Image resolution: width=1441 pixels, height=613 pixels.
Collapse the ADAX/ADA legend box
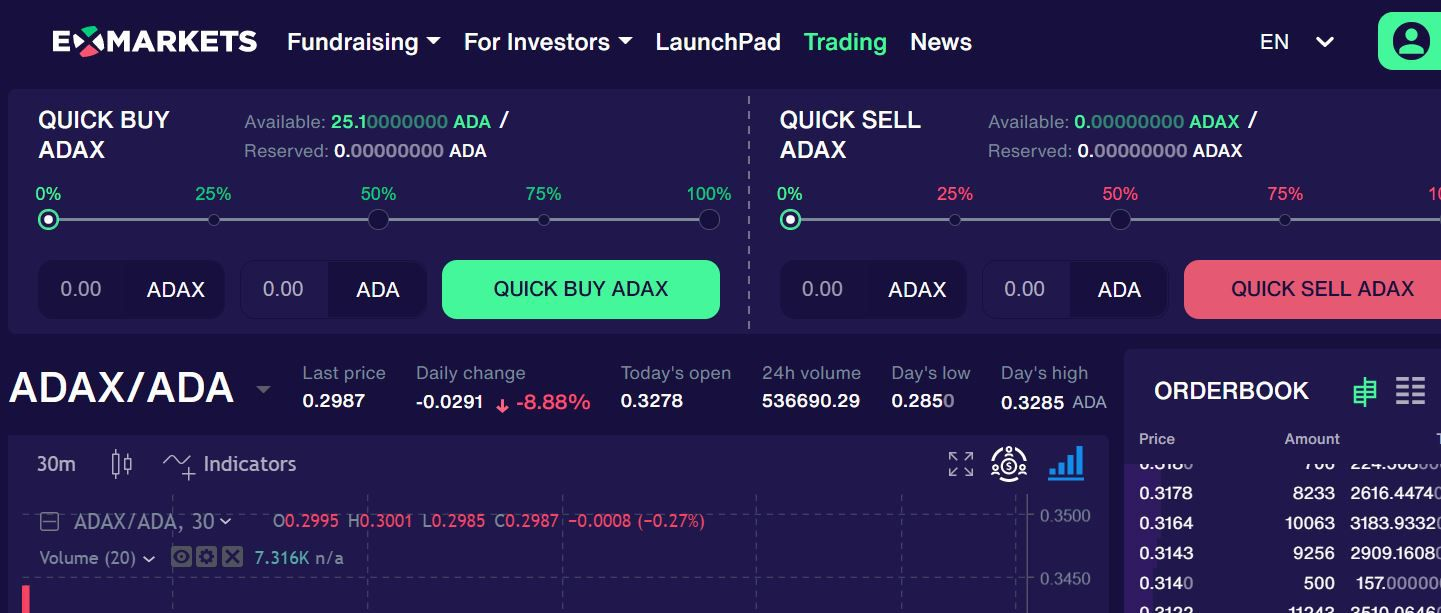tap(49, 521)
